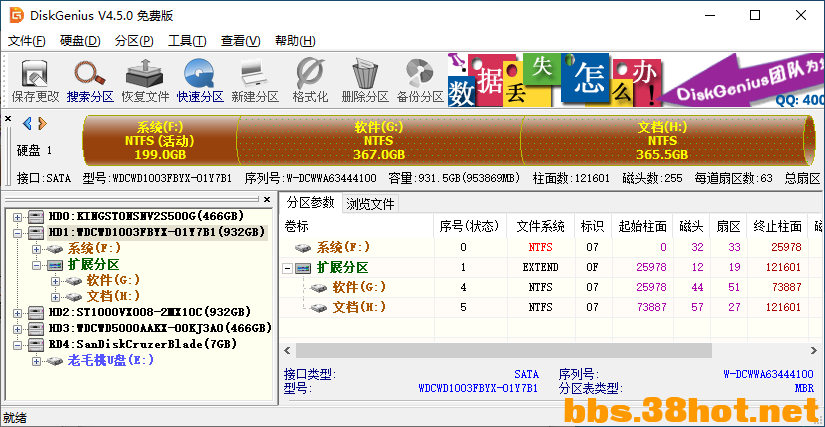Click EXTEND file system cell
The image size is (825, 427).
click(x=540, y=267)
